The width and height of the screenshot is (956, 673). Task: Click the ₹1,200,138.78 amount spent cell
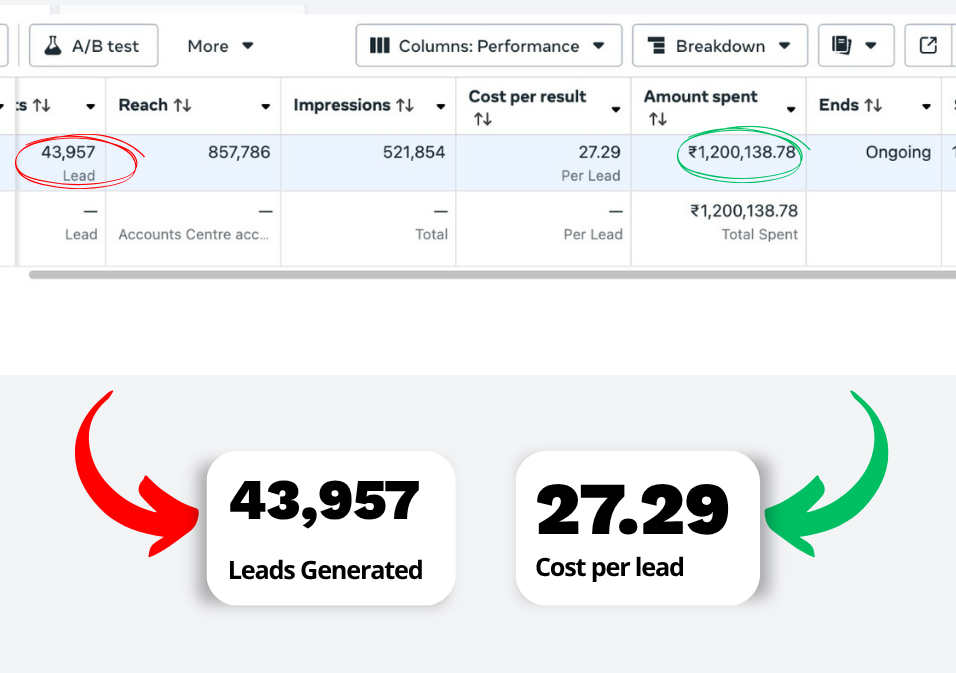click(x=742, y=153)
